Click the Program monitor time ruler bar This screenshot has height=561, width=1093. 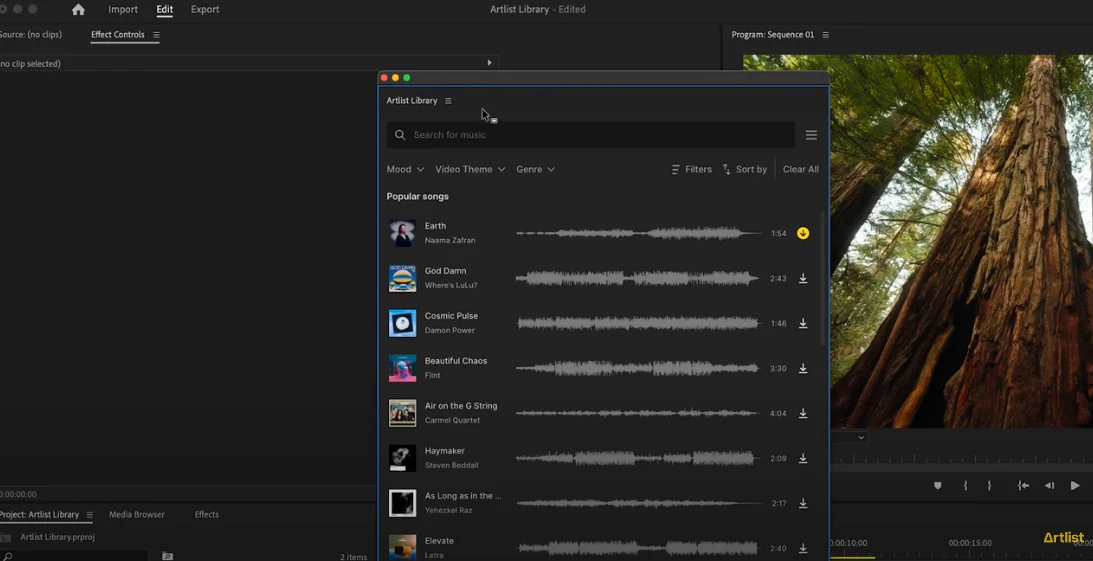click(x=961, y=459)
